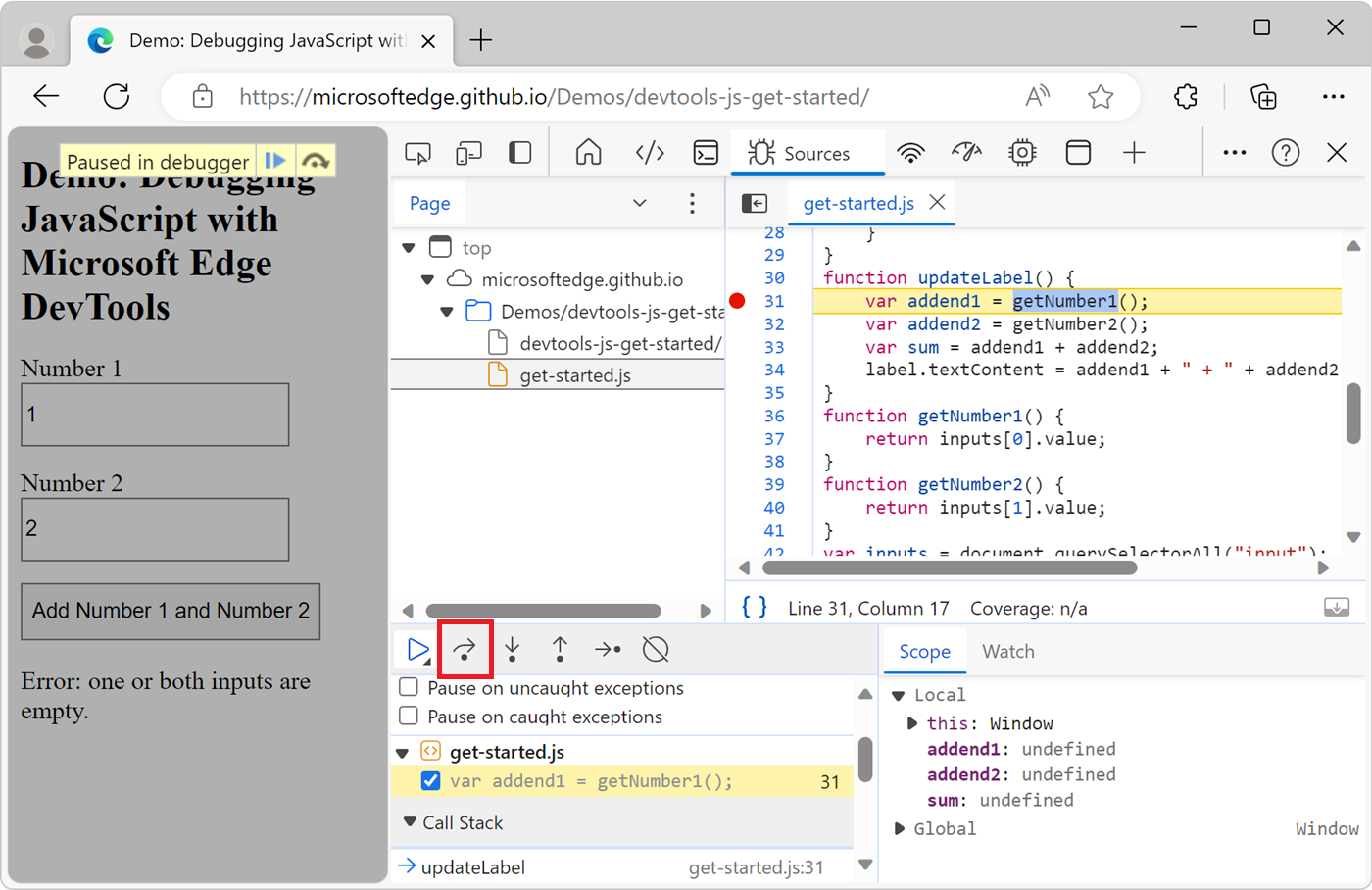Select get-started.js in the file tree
The height and width of the screenshot is (890, 1372).
click(x=575, y=375)
